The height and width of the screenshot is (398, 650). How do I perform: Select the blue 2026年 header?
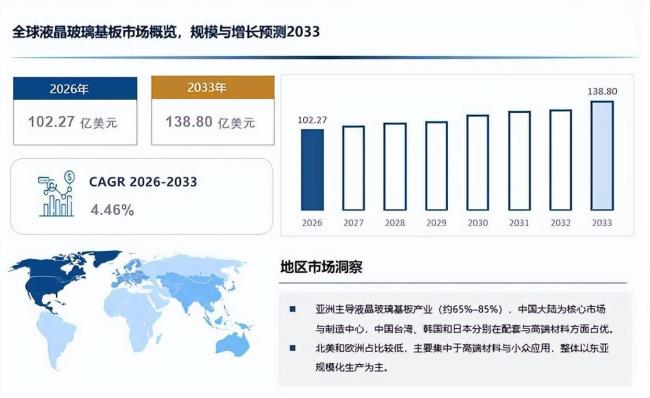[75, 88]
